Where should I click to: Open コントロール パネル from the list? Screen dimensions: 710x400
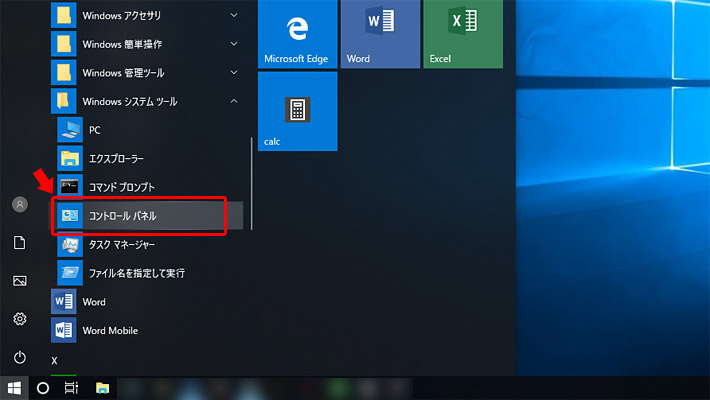coord(140,215)
